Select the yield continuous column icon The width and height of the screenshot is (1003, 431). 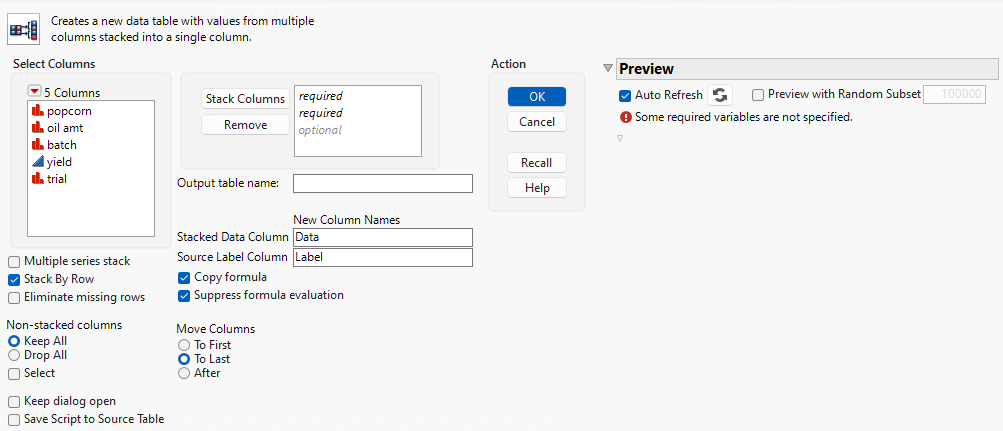(x=37, y=162)
